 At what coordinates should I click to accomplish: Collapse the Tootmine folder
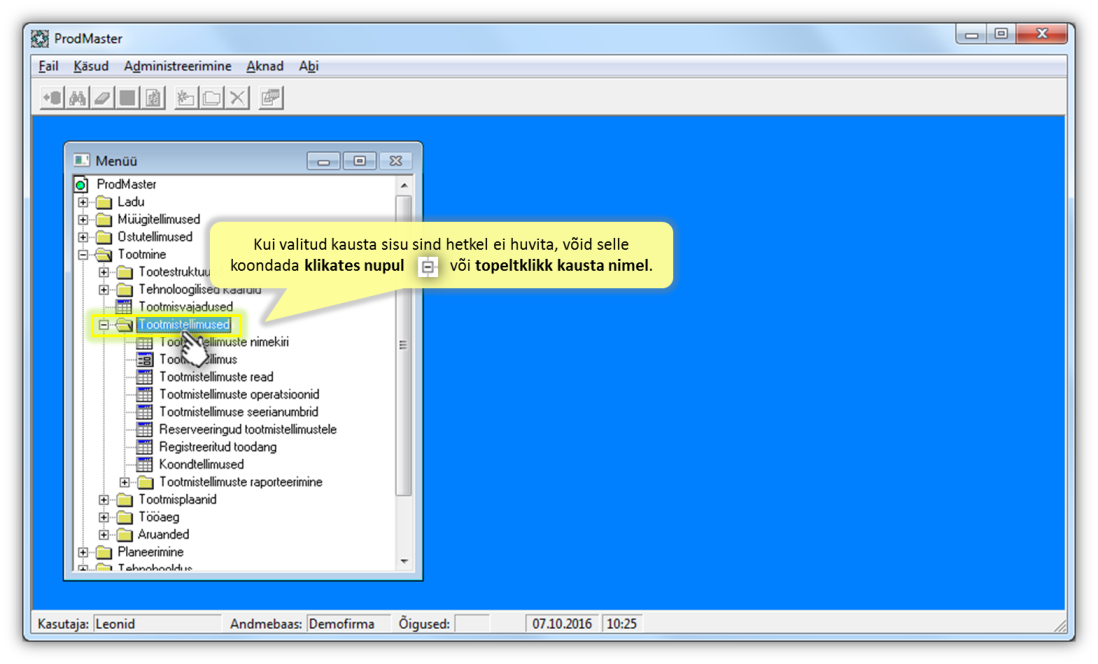(x=83, y=255)
